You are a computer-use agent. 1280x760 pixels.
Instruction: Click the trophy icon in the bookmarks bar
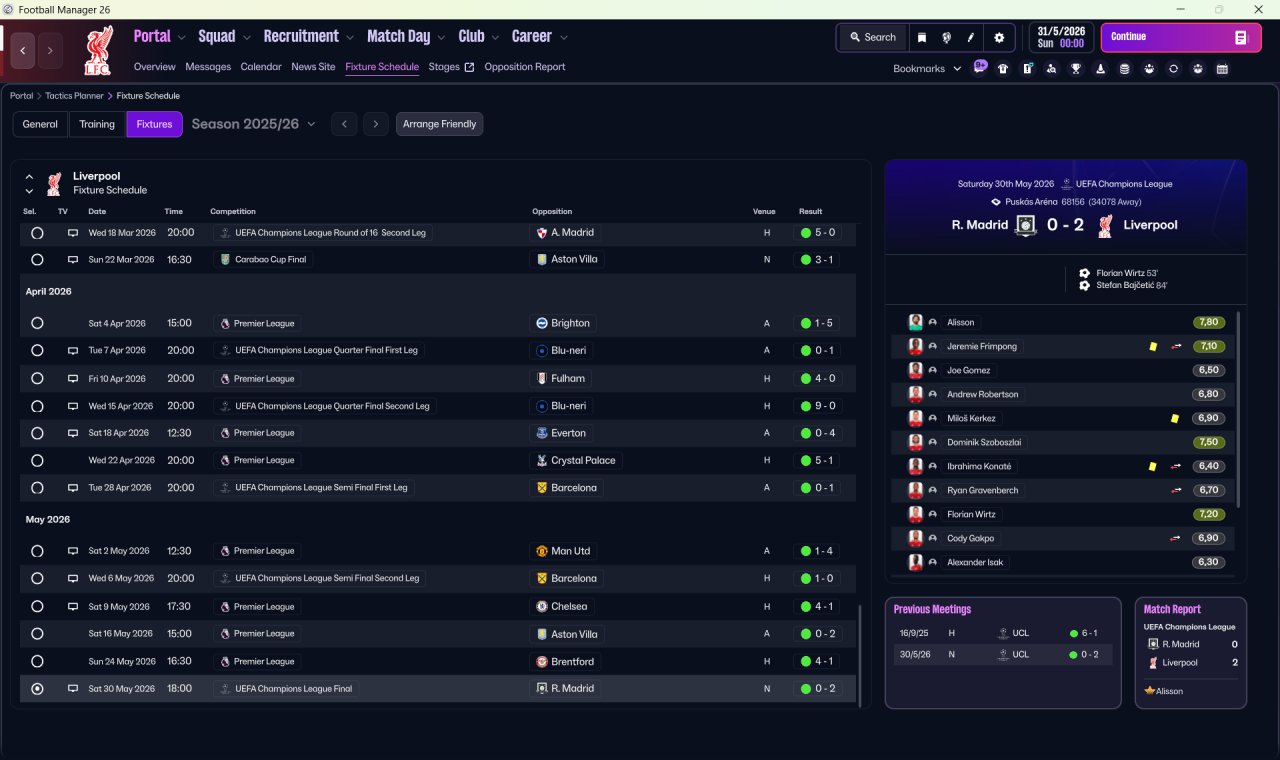pyautogui.click(x=1076, y=69)
